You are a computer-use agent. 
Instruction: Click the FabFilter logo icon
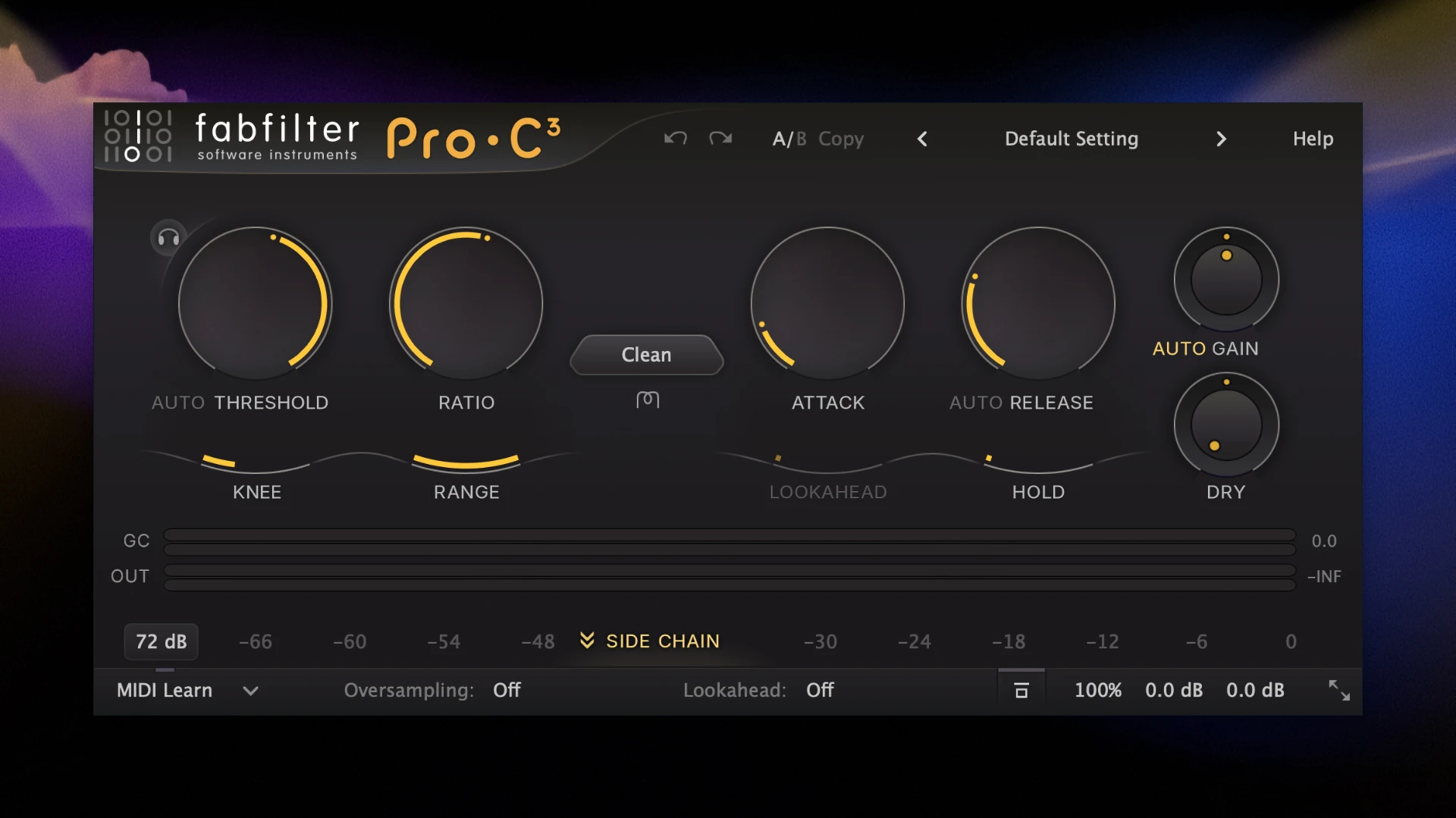point(138,136)
